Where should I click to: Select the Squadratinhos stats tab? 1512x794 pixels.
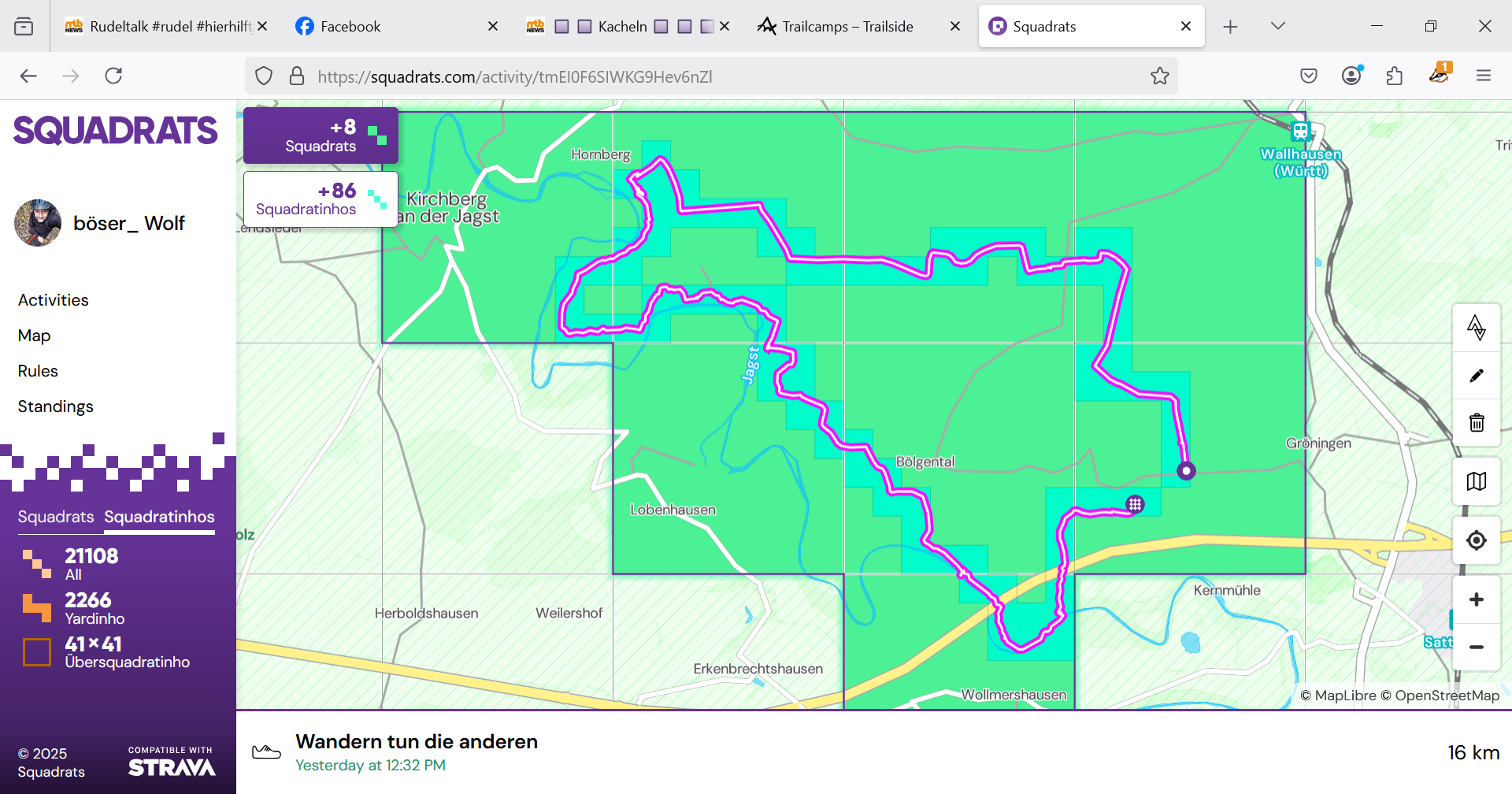click(x=159, y=517)
